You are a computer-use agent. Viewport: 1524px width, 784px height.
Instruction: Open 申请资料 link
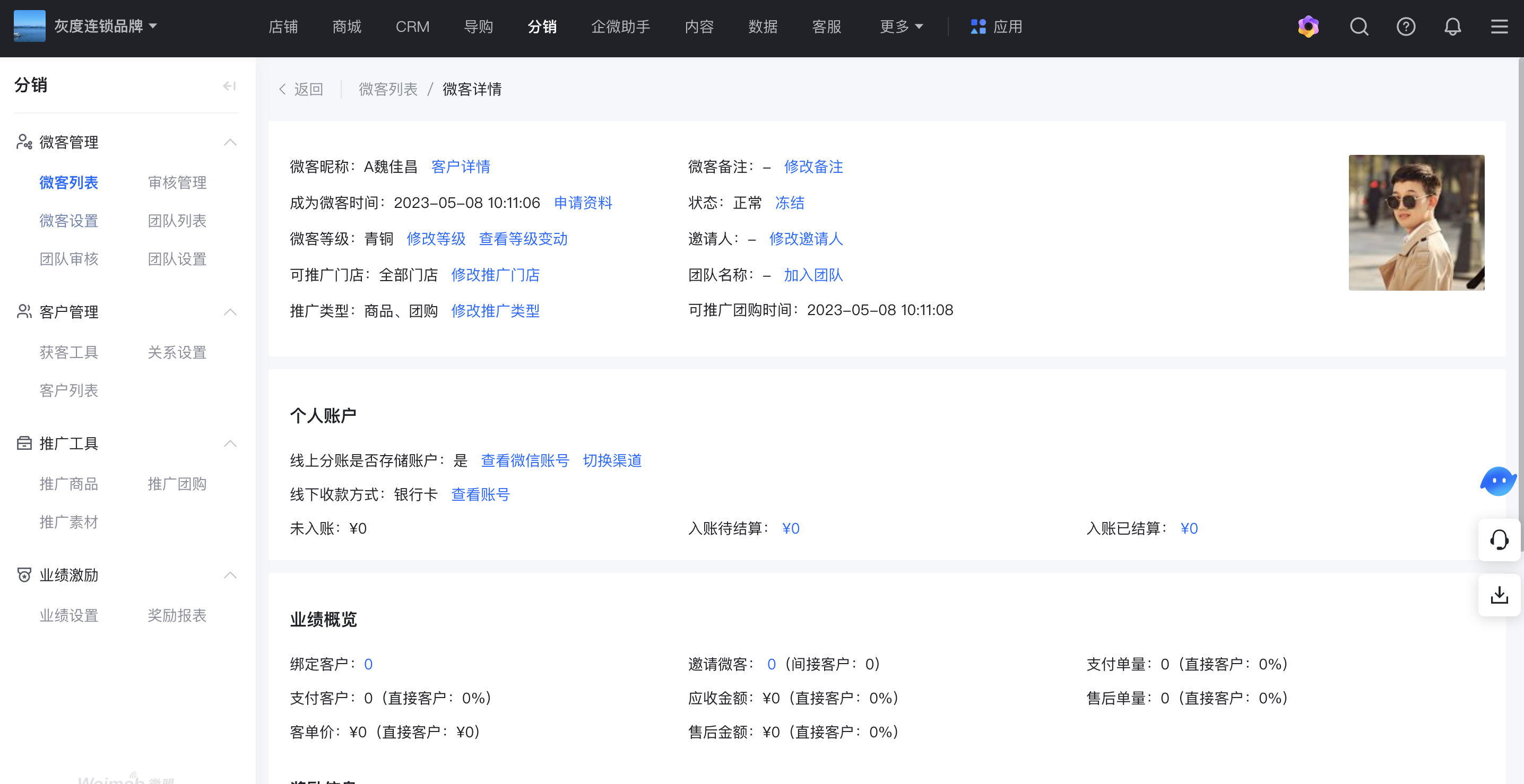point(583,203)
